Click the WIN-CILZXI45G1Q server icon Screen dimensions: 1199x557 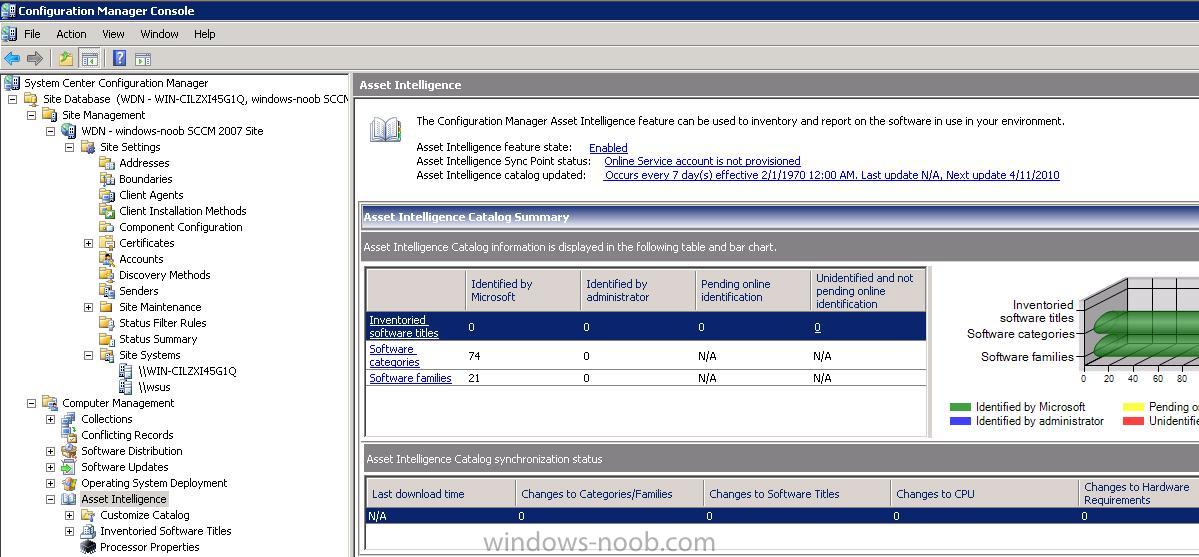point(126,371)
